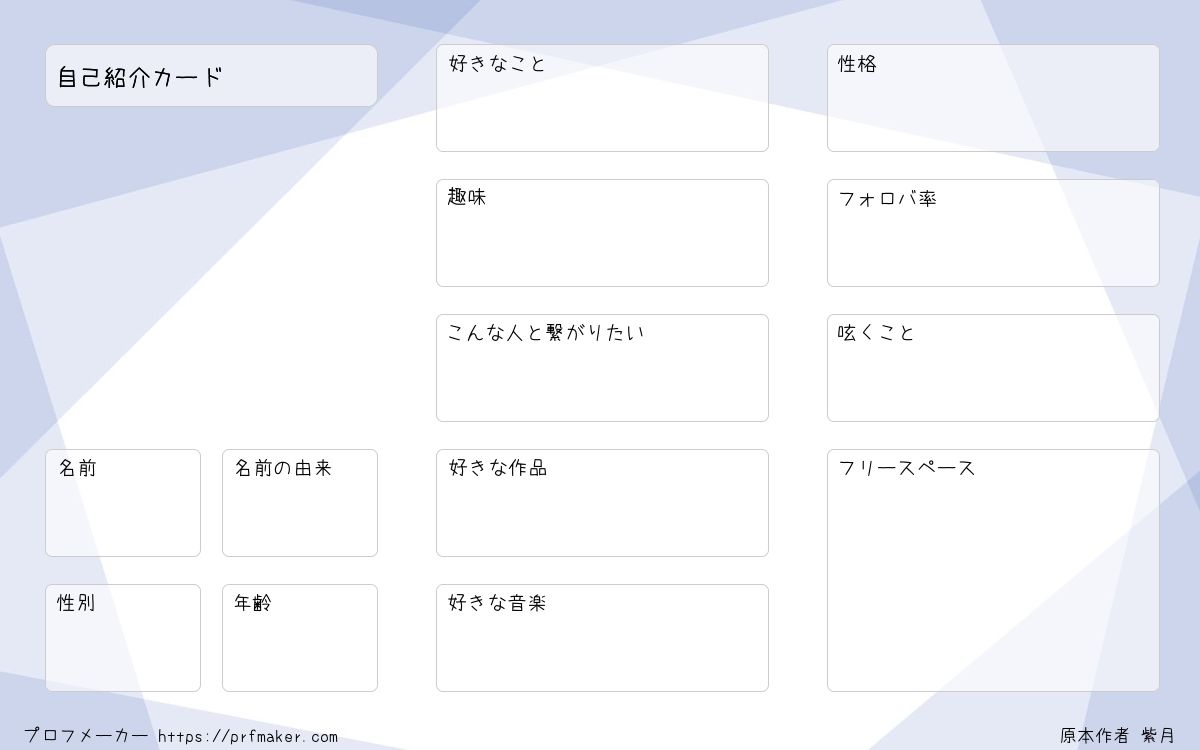Select the こんな人と繋がりたい field

point(602,368)
